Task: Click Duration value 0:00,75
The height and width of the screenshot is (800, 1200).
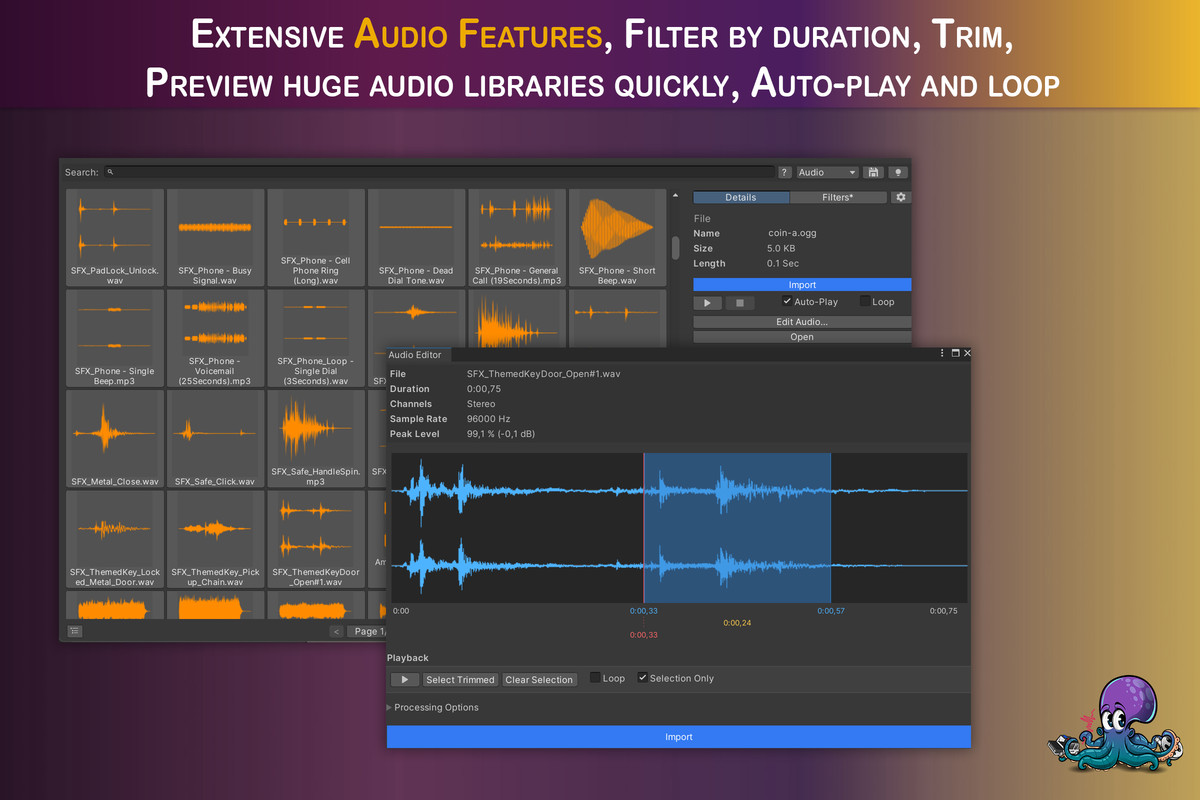Action: (x=484, y=389)
